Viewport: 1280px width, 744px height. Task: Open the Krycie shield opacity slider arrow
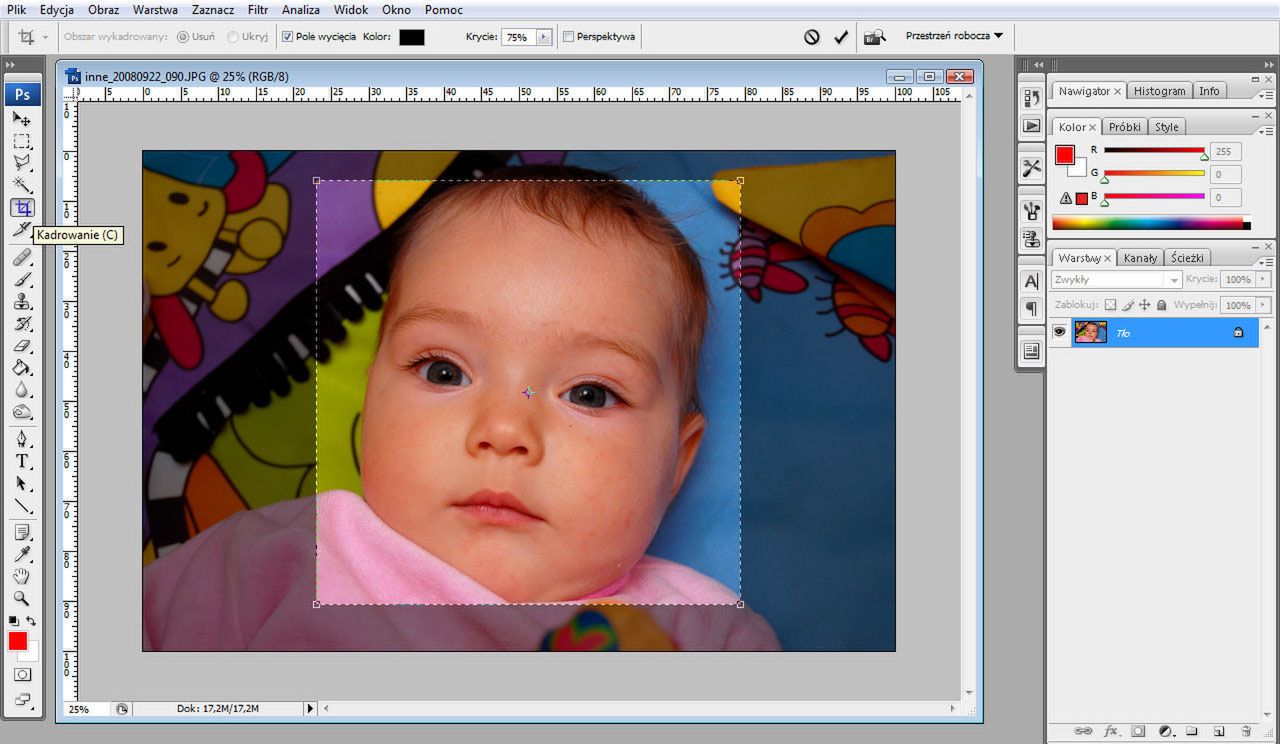click(x=543, y=37)
